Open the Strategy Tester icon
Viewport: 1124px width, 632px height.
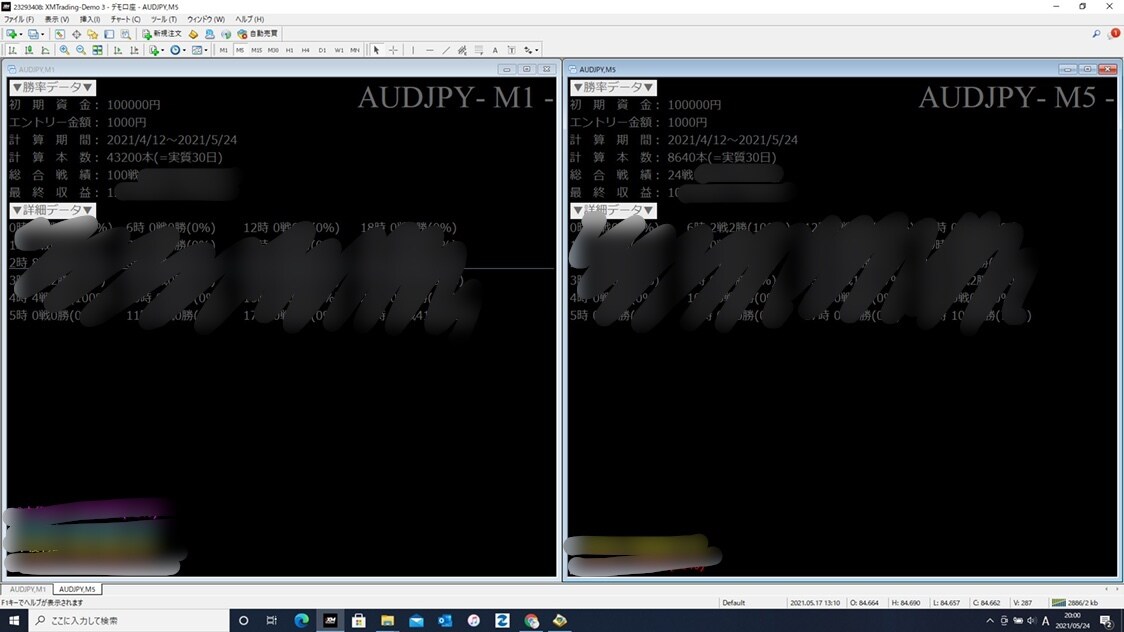coord(125,34)
